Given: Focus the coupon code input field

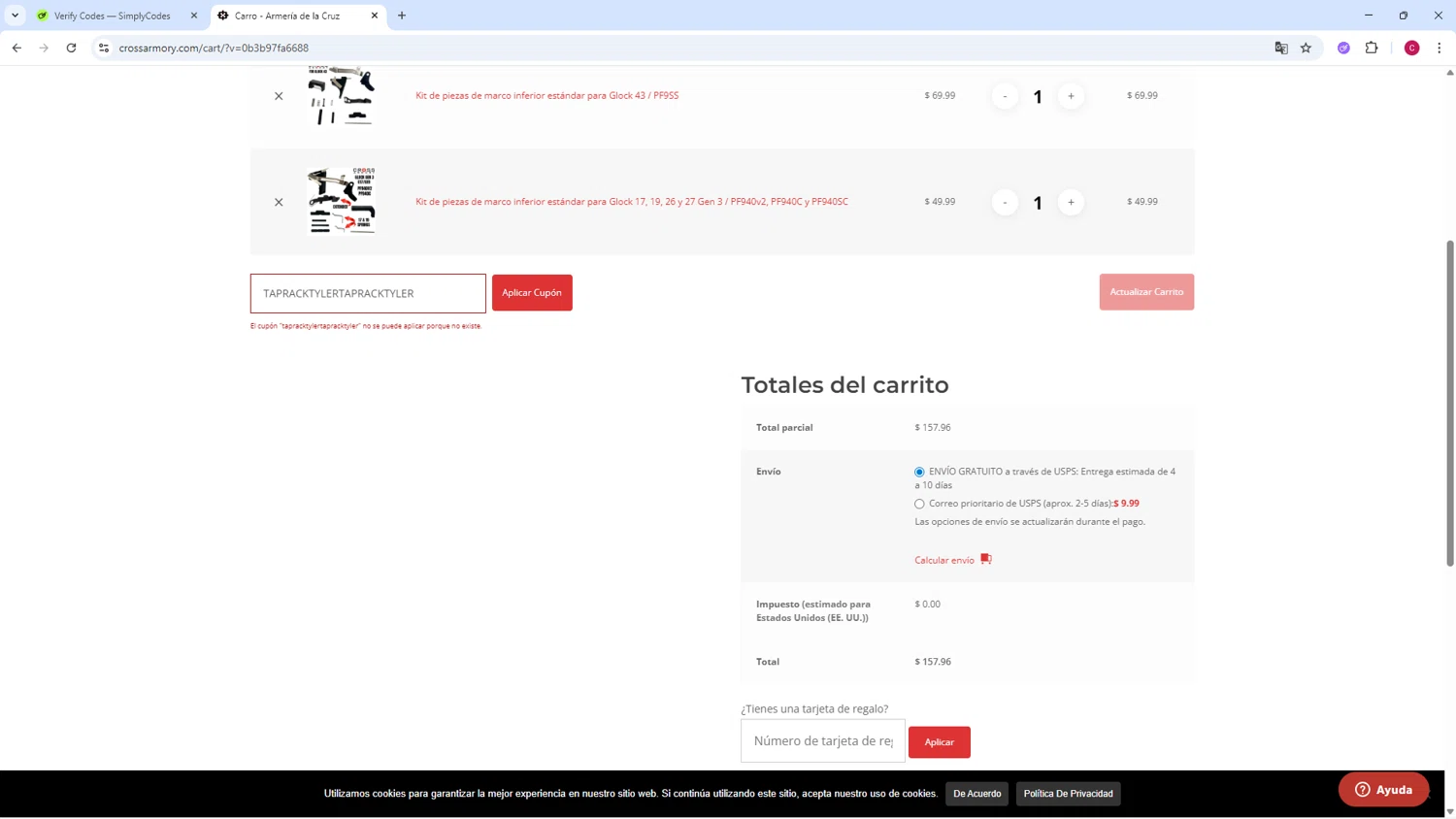Looking at the screenshot, I should [x=368, y=293].
